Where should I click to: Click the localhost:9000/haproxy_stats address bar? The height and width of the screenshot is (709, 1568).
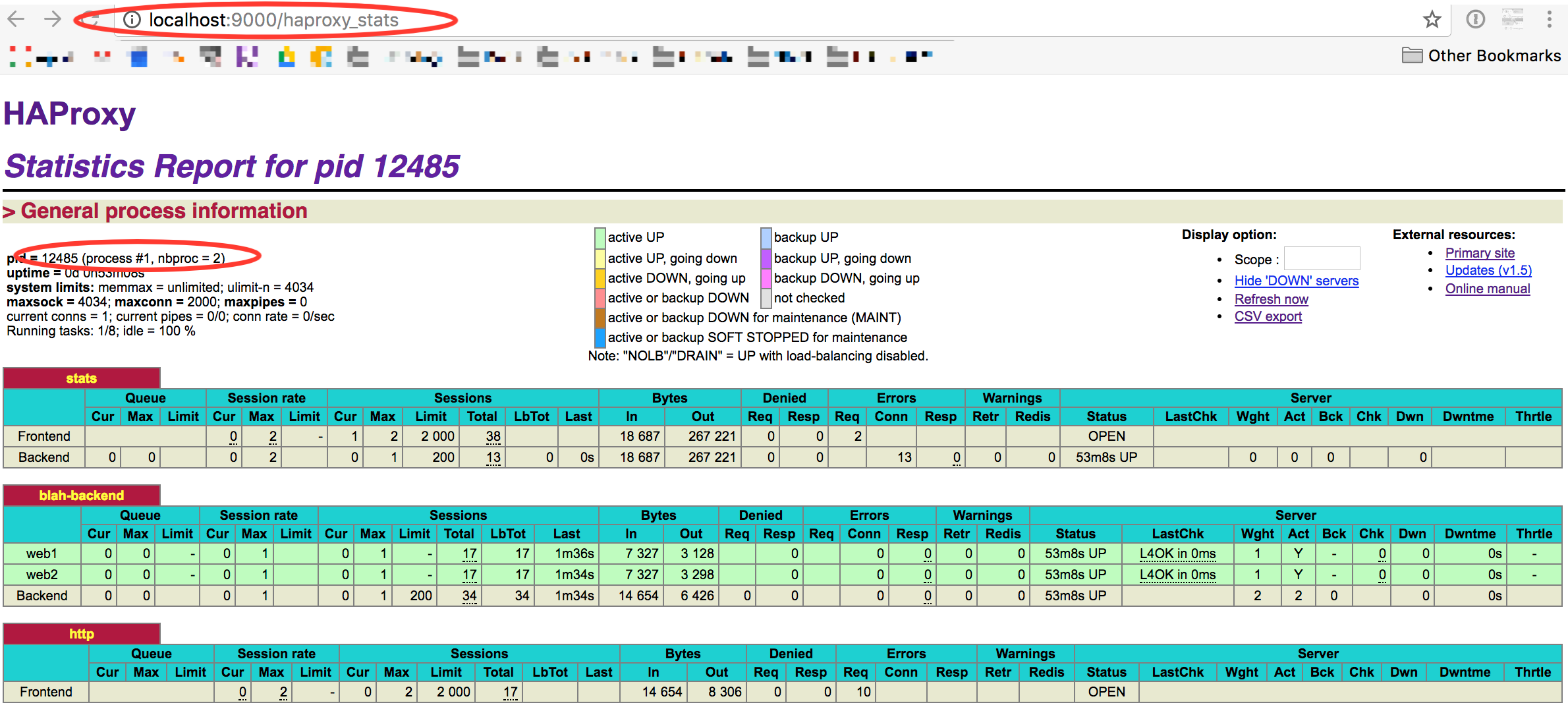tap(273, 20)
